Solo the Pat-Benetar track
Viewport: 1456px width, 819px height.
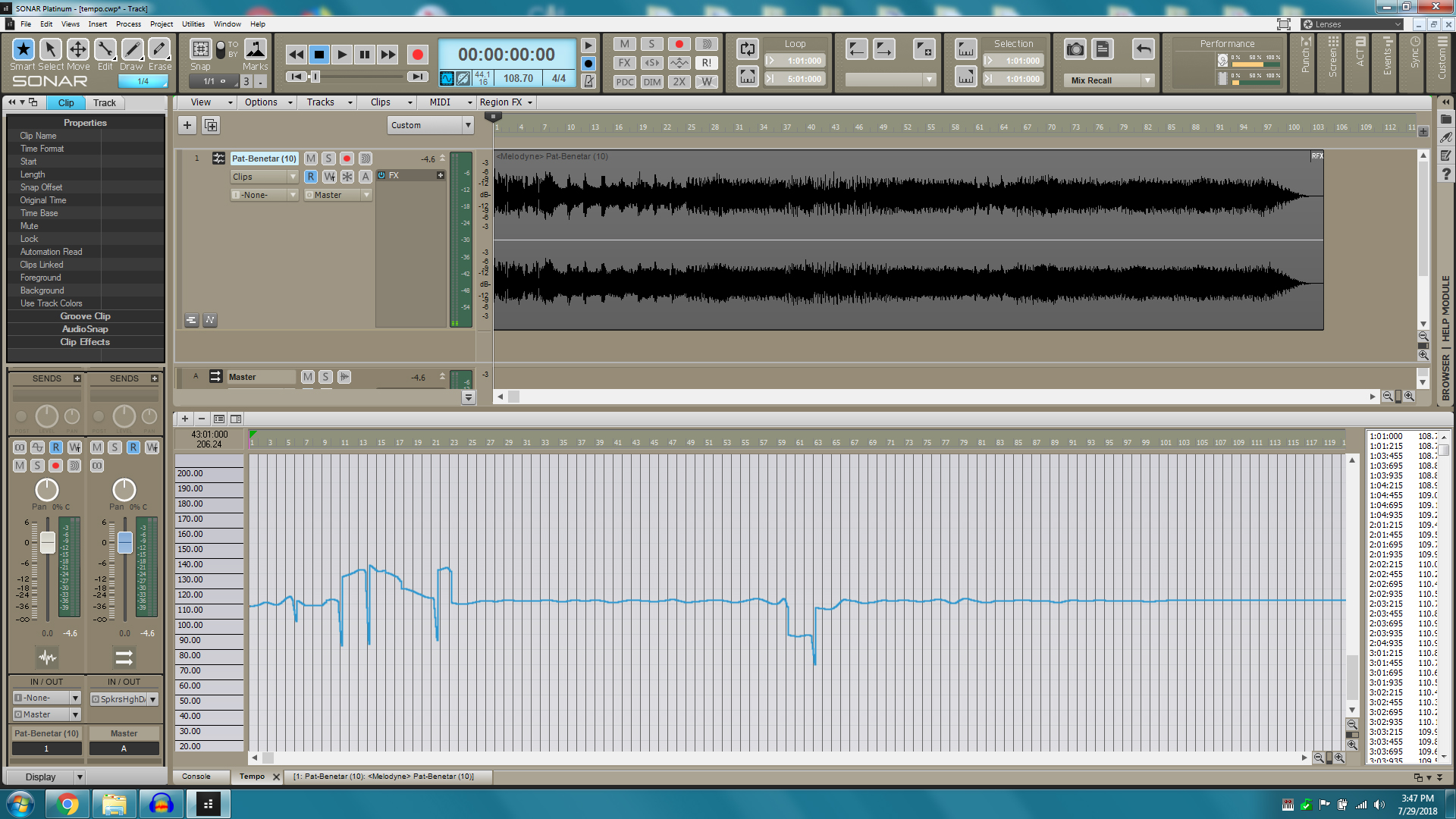pyautogui.click(x=328, y=158)
